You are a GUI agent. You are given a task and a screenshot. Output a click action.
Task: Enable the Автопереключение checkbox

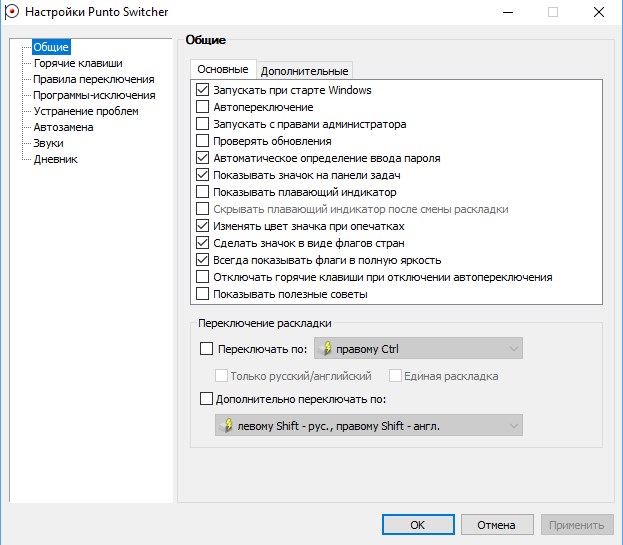coord(204,107)
